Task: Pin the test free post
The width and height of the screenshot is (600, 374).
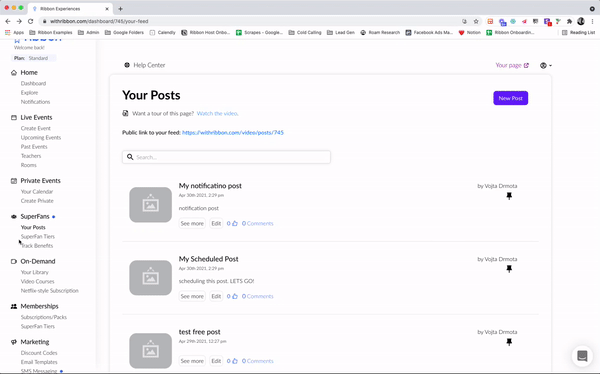Action: click(509, 342)
